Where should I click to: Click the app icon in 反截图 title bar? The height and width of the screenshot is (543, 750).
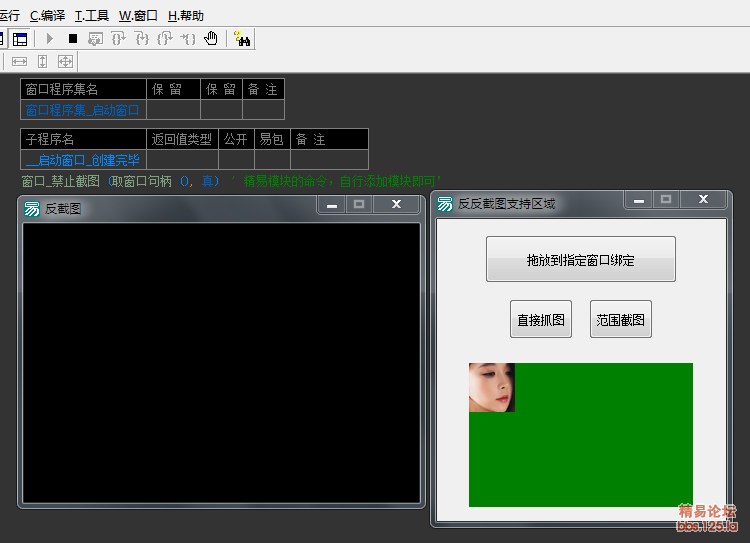pyautogui.click(x=32, y=209)
